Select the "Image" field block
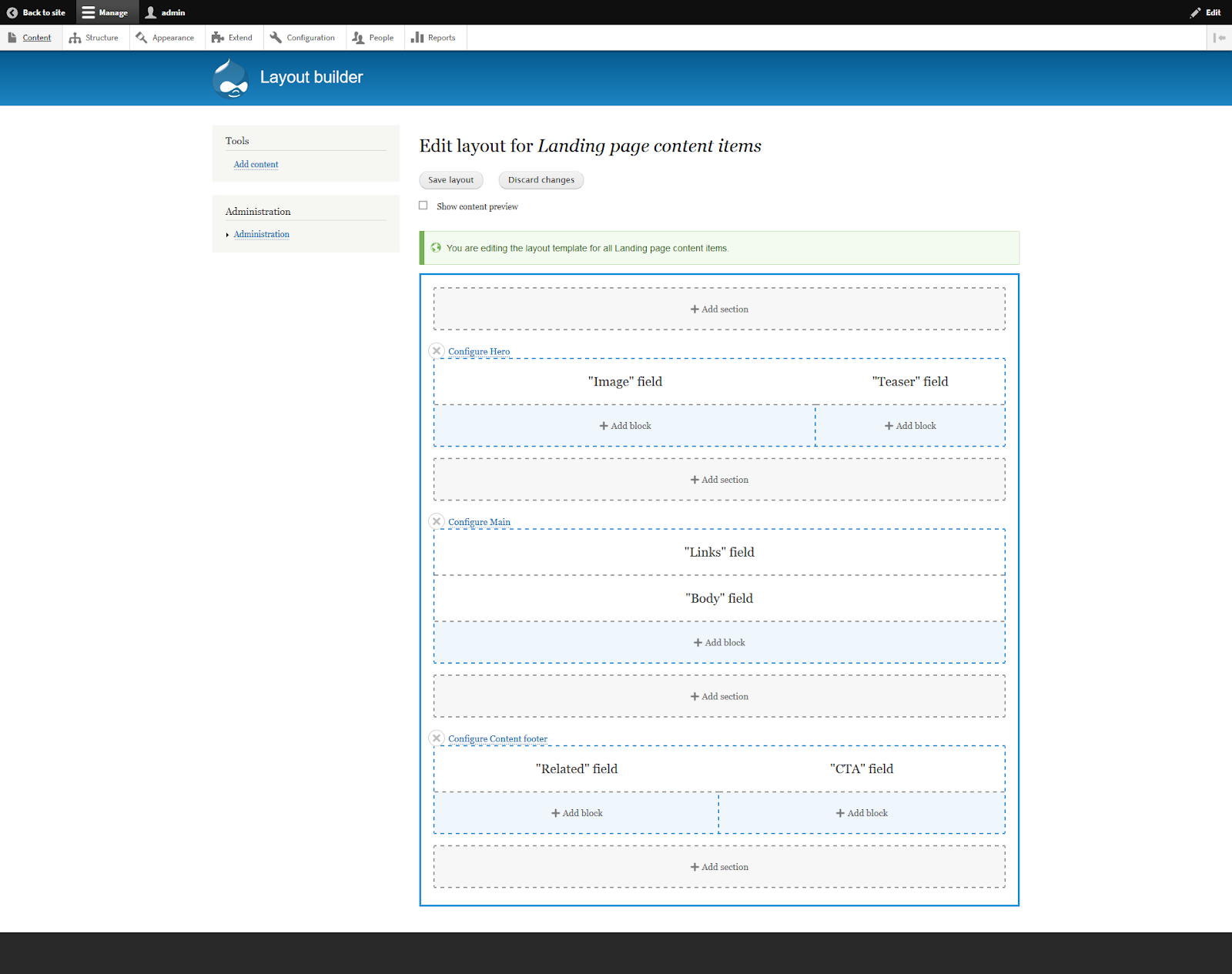 (624, 381)
